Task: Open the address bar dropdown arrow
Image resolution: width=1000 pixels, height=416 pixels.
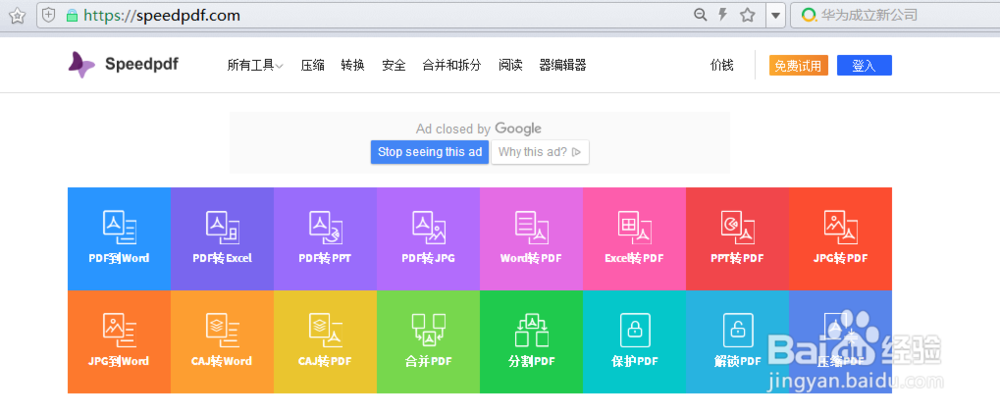Action: coord(776,15)
